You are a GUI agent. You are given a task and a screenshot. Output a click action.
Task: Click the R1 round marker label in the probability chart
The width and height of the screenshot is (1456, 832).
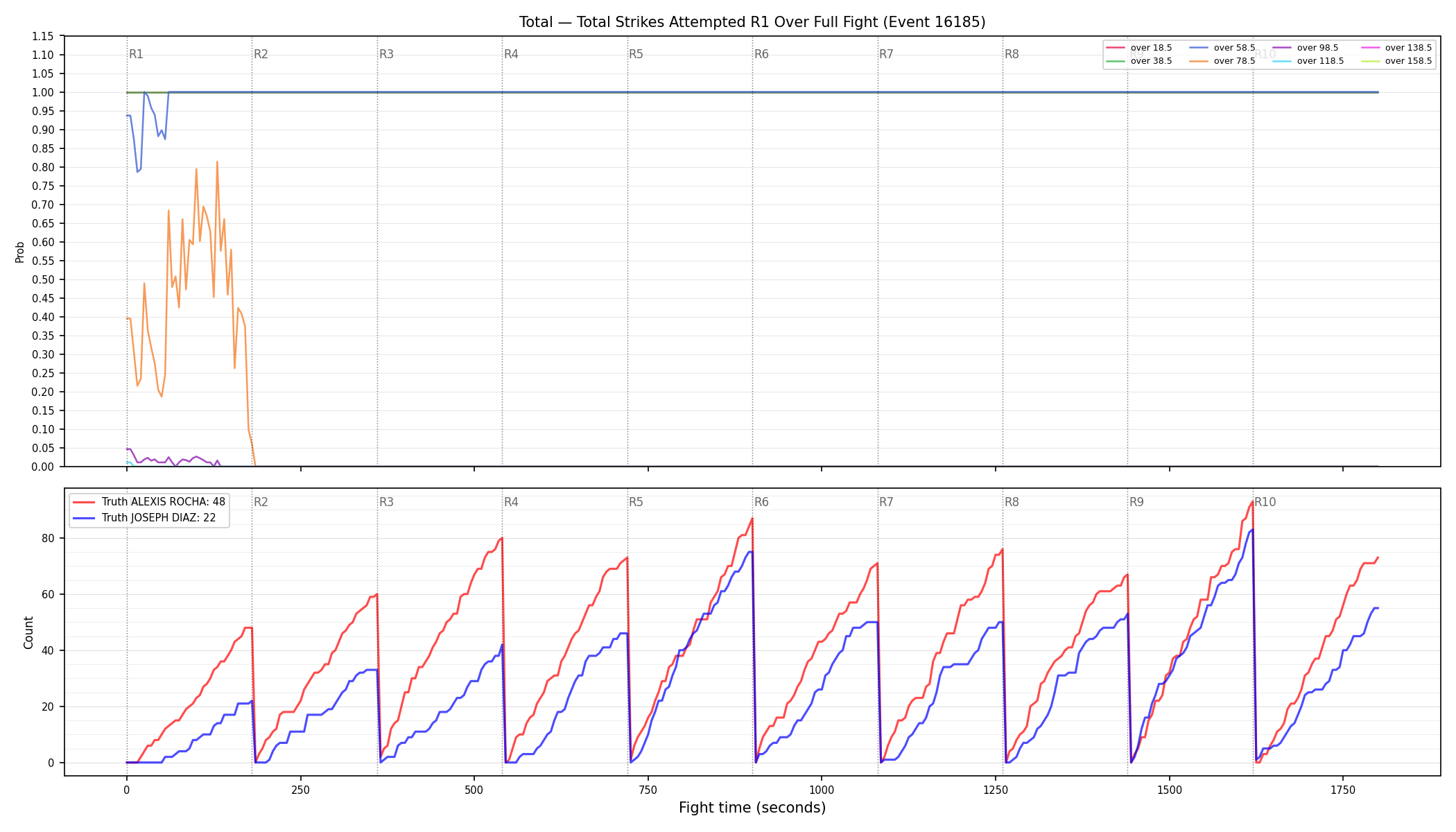[136, 54]
